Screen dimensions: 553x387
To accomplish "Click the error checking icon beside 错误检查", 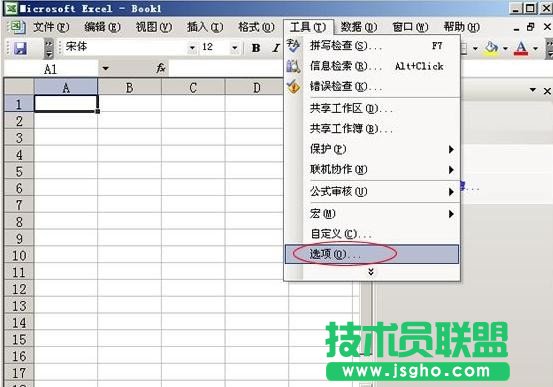I will pyautogui.click(x=293, y=86).
